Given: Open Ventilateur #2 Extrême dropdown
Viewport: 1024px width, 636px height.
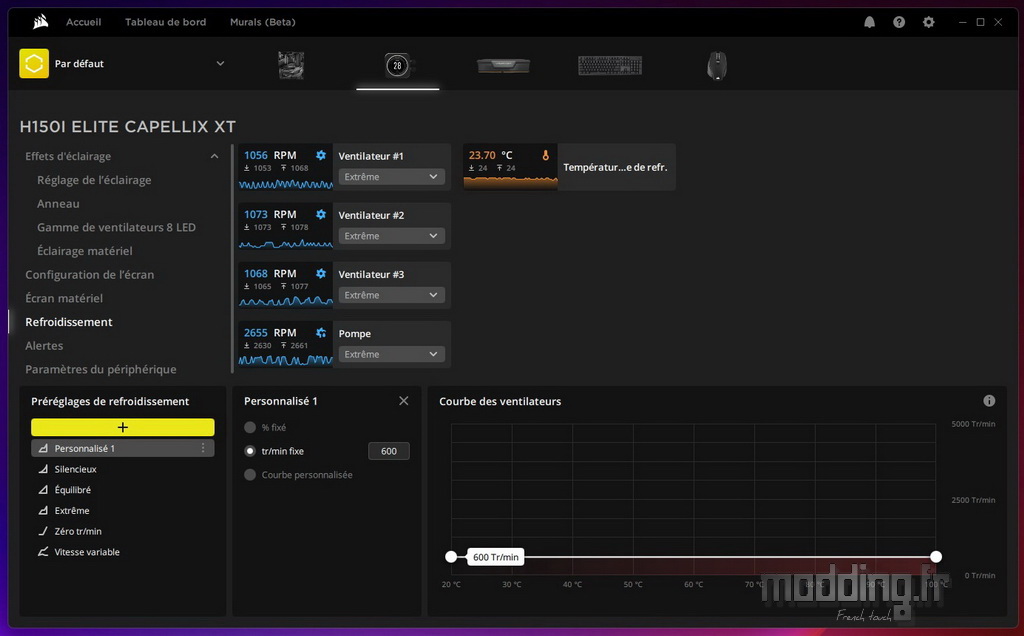Looking at the screenshot, I should (x=391, y=236).
